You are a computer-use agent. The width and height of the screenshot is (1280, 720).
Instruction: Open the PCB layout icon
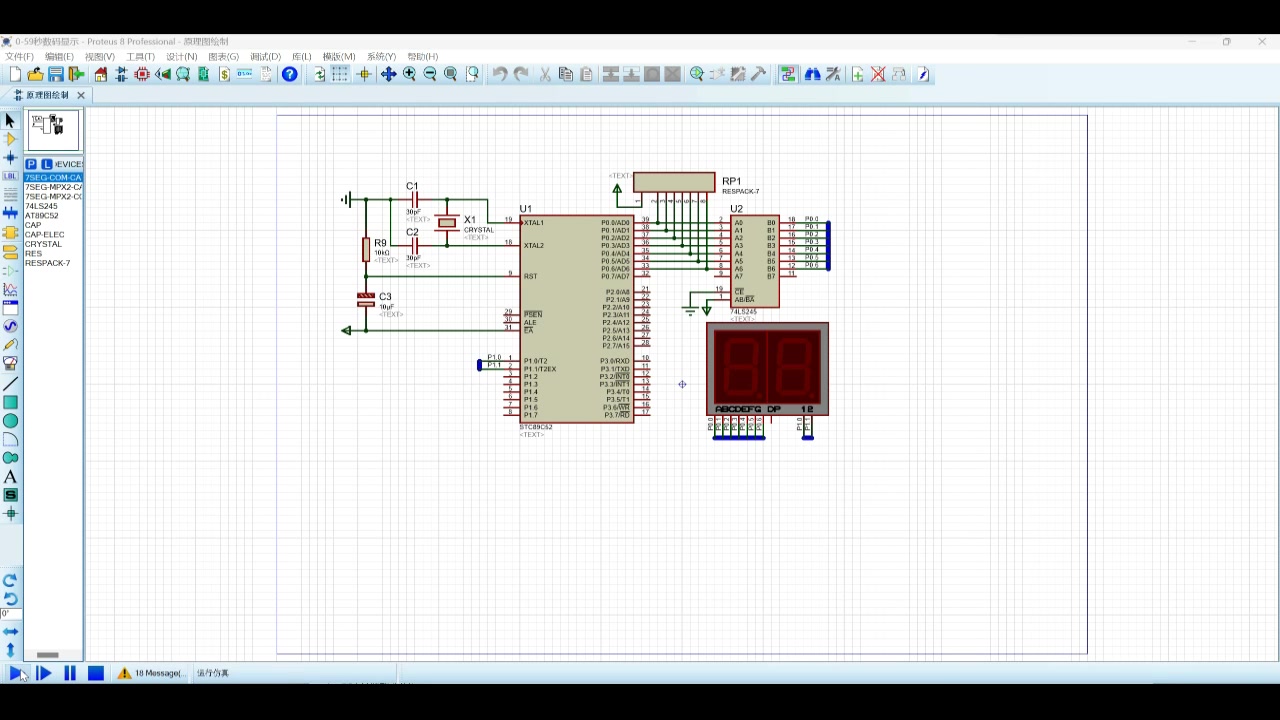tap(143, 75)
